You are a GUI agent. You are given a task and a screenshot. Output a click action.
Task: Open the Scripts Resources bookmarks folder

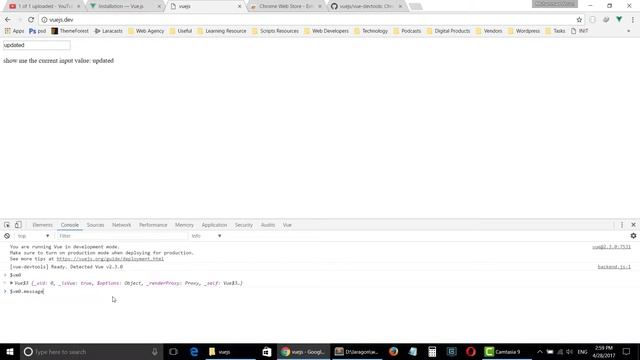coord(275,31)
